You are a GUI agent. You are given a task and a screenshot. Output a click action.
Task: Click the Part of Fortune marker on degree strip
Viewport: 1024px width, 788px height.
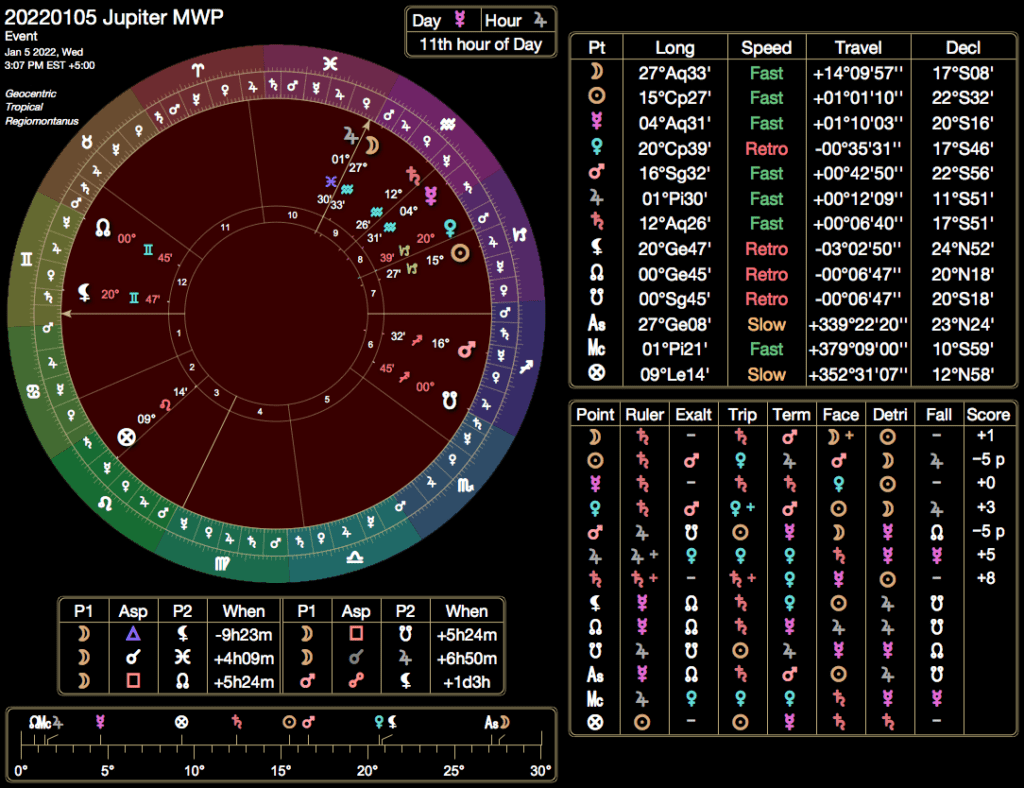point(181,721)
